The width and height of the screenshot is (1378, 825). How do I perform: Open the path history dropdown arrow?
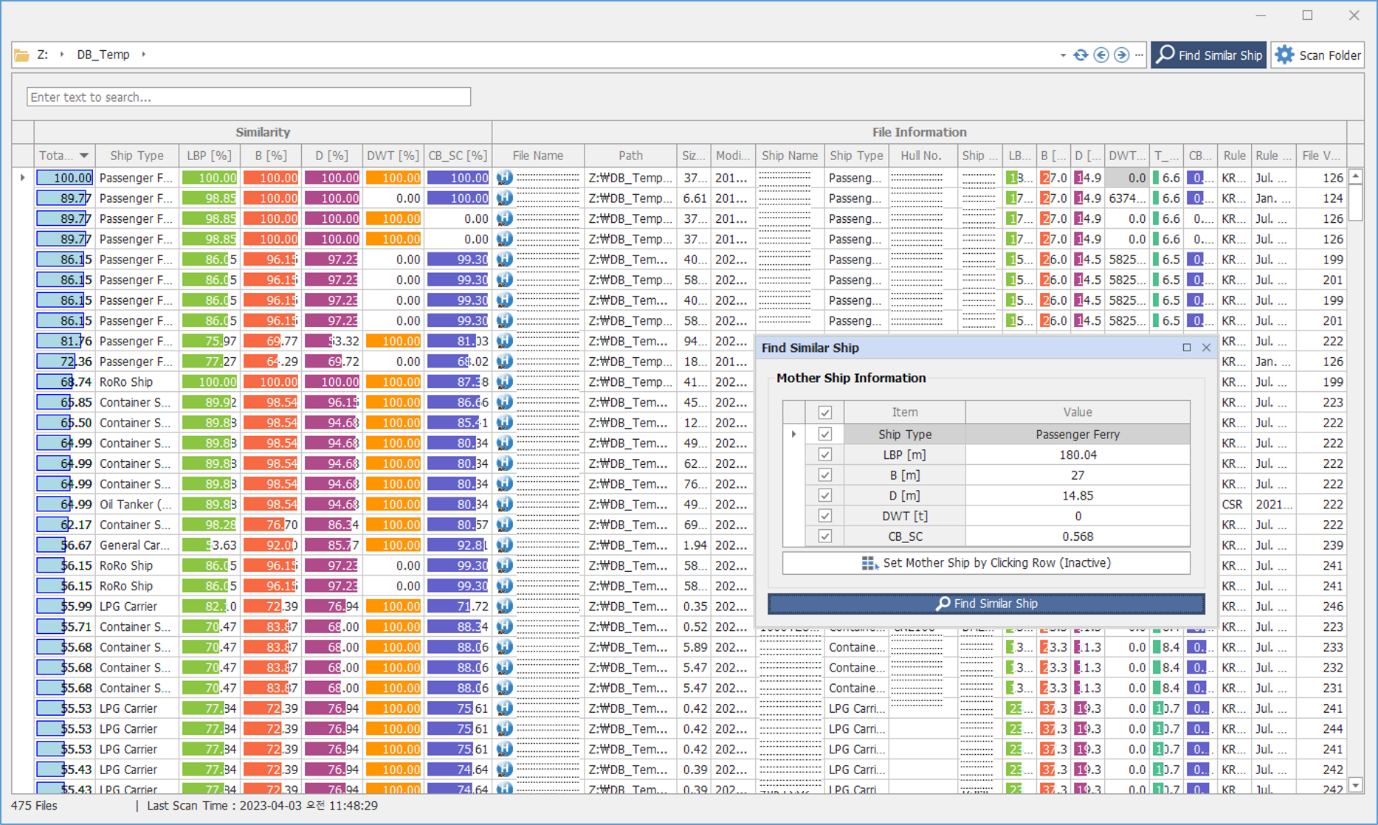coord(1062,56)
